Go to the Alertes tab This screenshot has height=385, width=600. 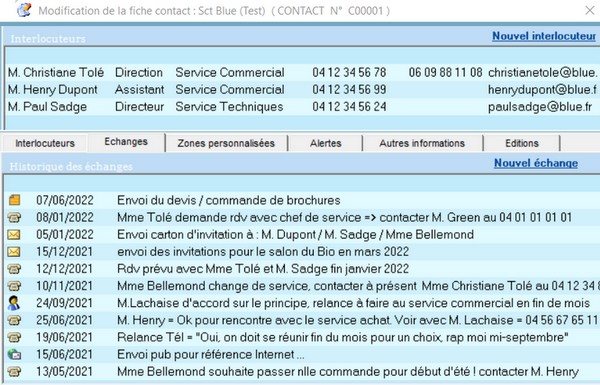click(x=326, y=143)
